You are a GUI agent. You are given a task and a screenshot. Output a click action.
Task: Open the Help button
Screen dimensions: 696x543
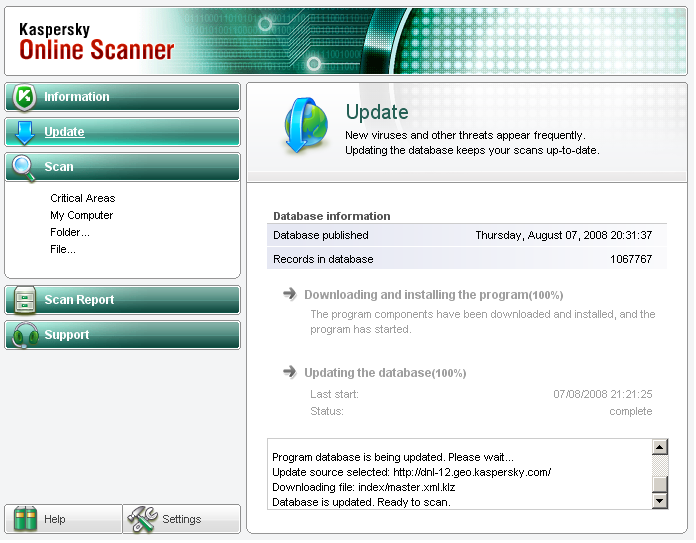[63, 520]
